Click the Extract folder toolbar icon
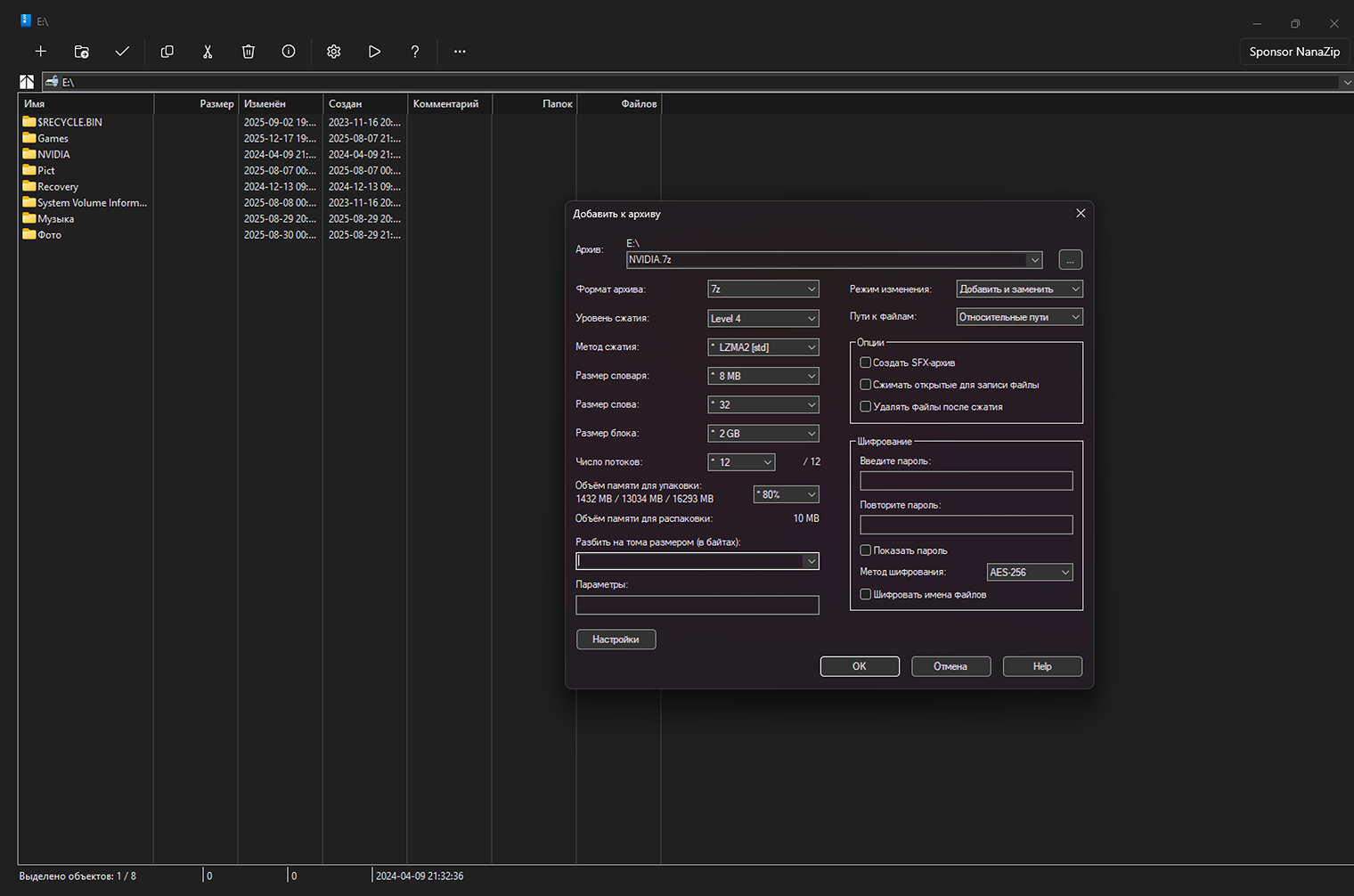 click(81, 52)
